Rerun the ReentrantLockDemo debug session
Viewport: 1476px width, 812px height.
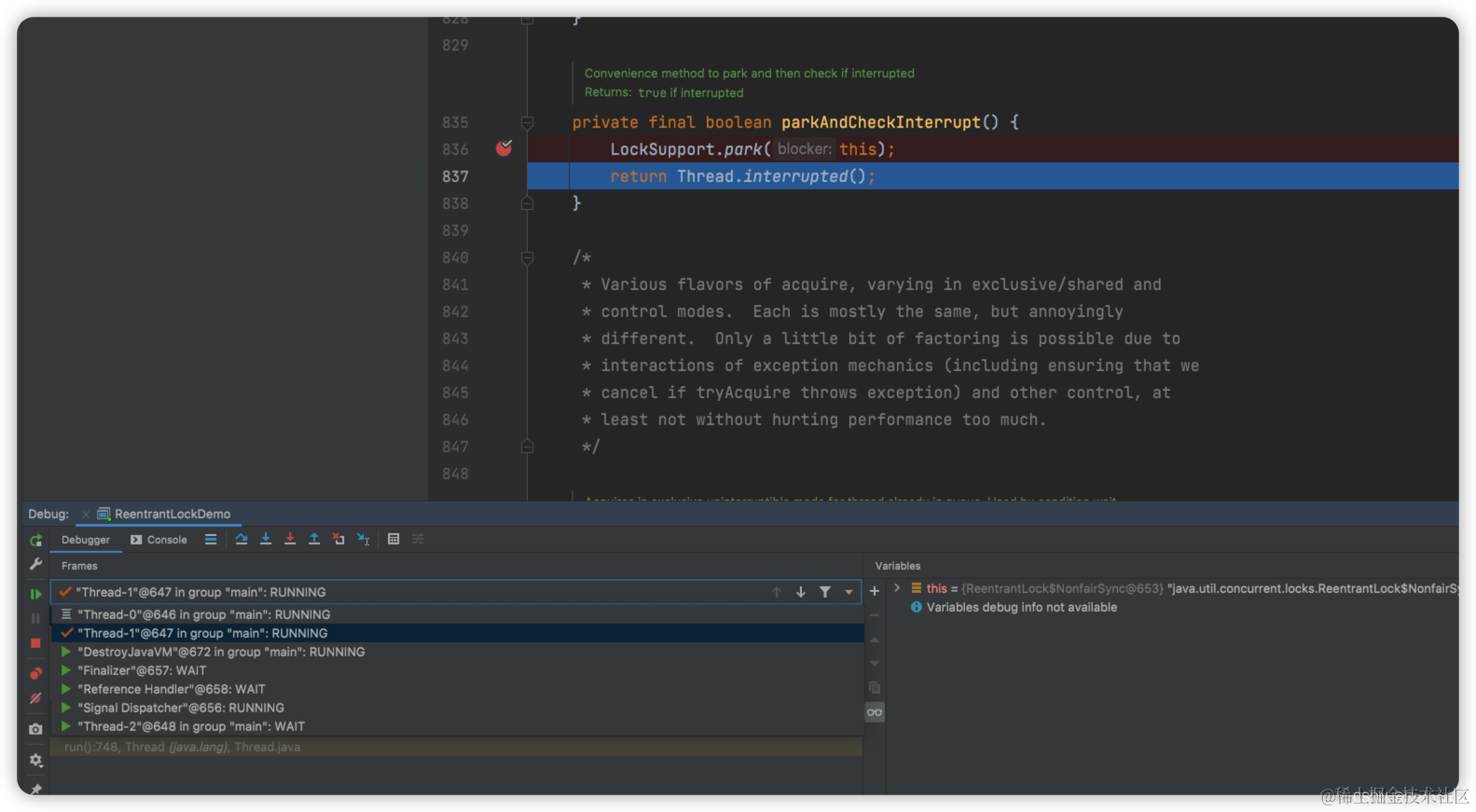(x=35, y=541)
